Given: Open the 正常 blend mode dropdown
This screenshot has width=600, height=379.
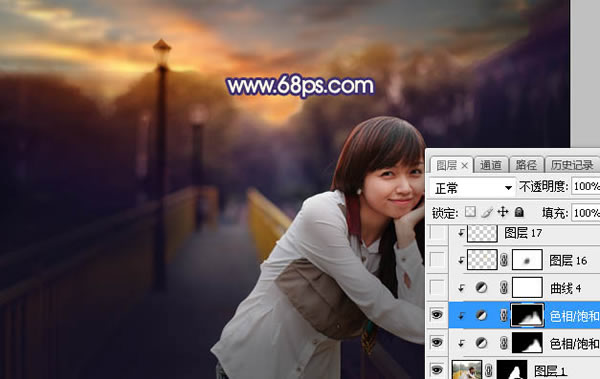Looking at the screenshot, I should pyautogui.click(x=473, y=188).
